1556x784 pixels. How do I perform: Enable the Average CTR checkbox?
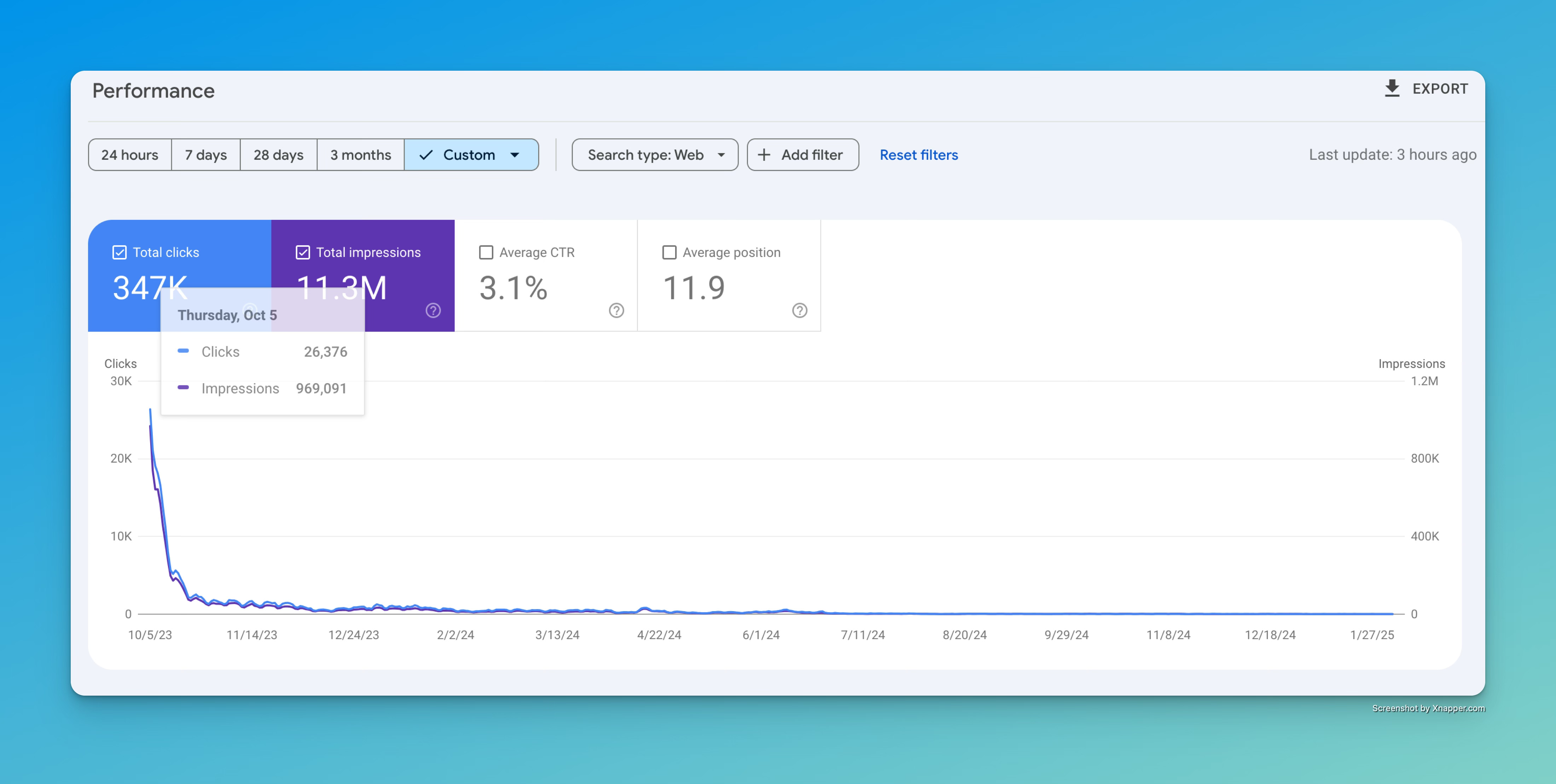point(486,252)
